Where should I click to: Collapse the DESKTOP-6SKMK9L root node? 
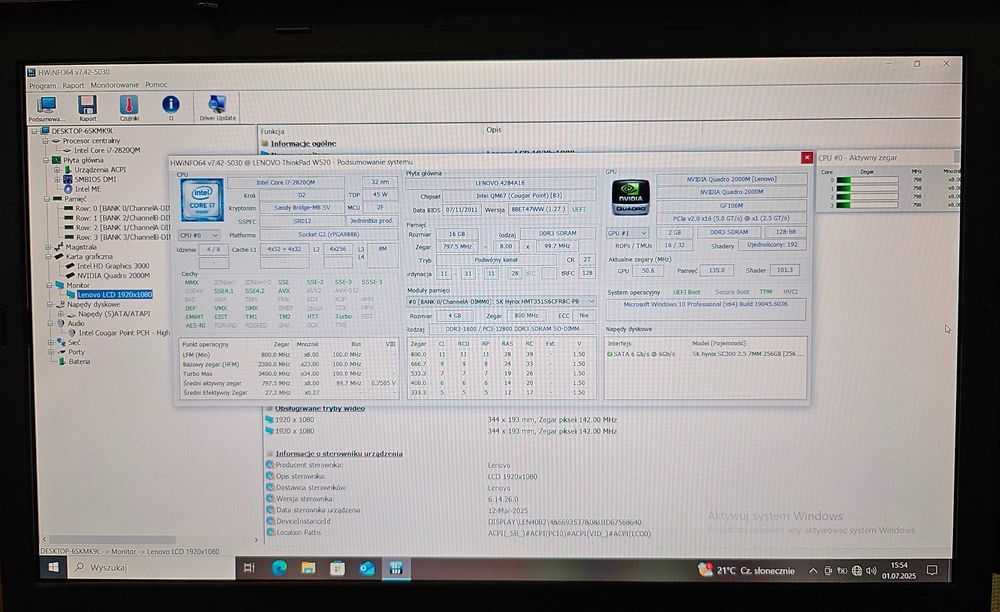[x=35, y=131]
